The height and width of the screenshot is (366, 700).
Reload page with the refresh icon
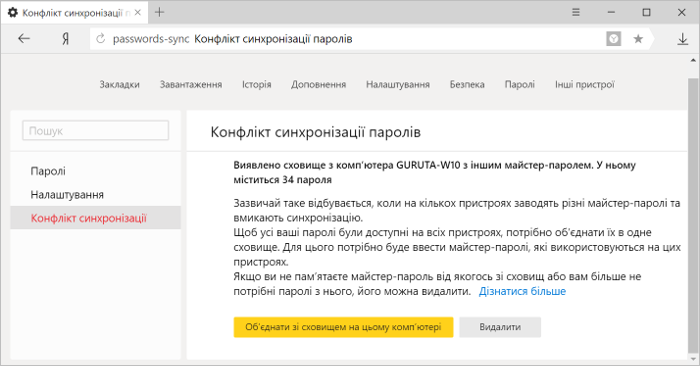click(101, 39)
